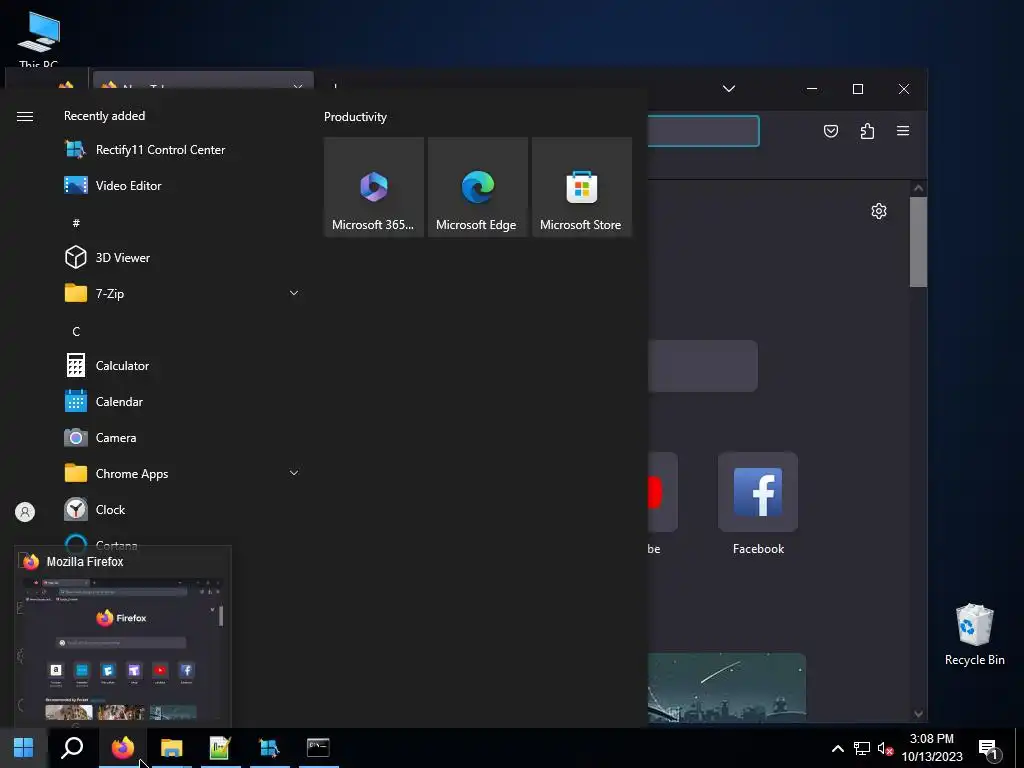The width and height of the screenshot is (1024, 768).
Task: Open the notification center icon
Action: coord(989,749)
